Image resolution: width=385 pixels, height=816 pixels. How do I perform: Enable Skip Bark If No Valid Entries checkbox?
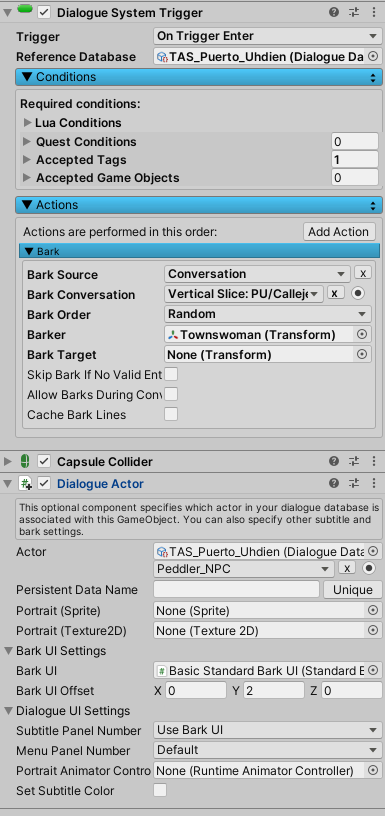171,374
